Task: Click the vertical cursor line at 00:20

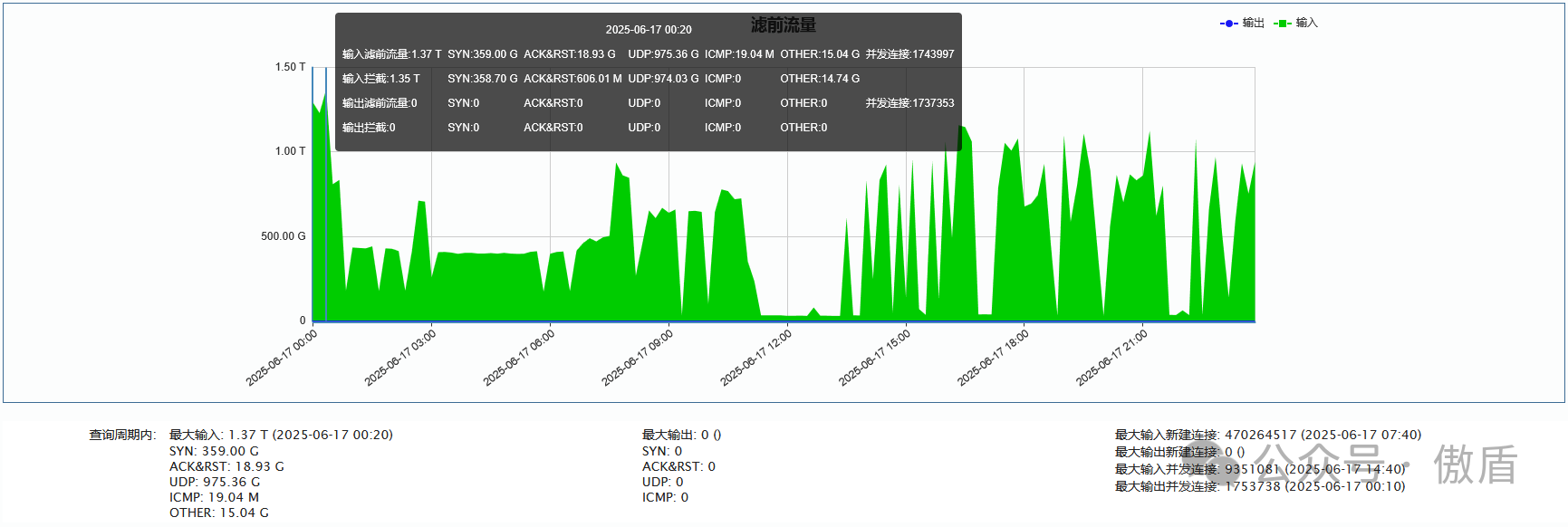Action: click(x=326, y=235)
